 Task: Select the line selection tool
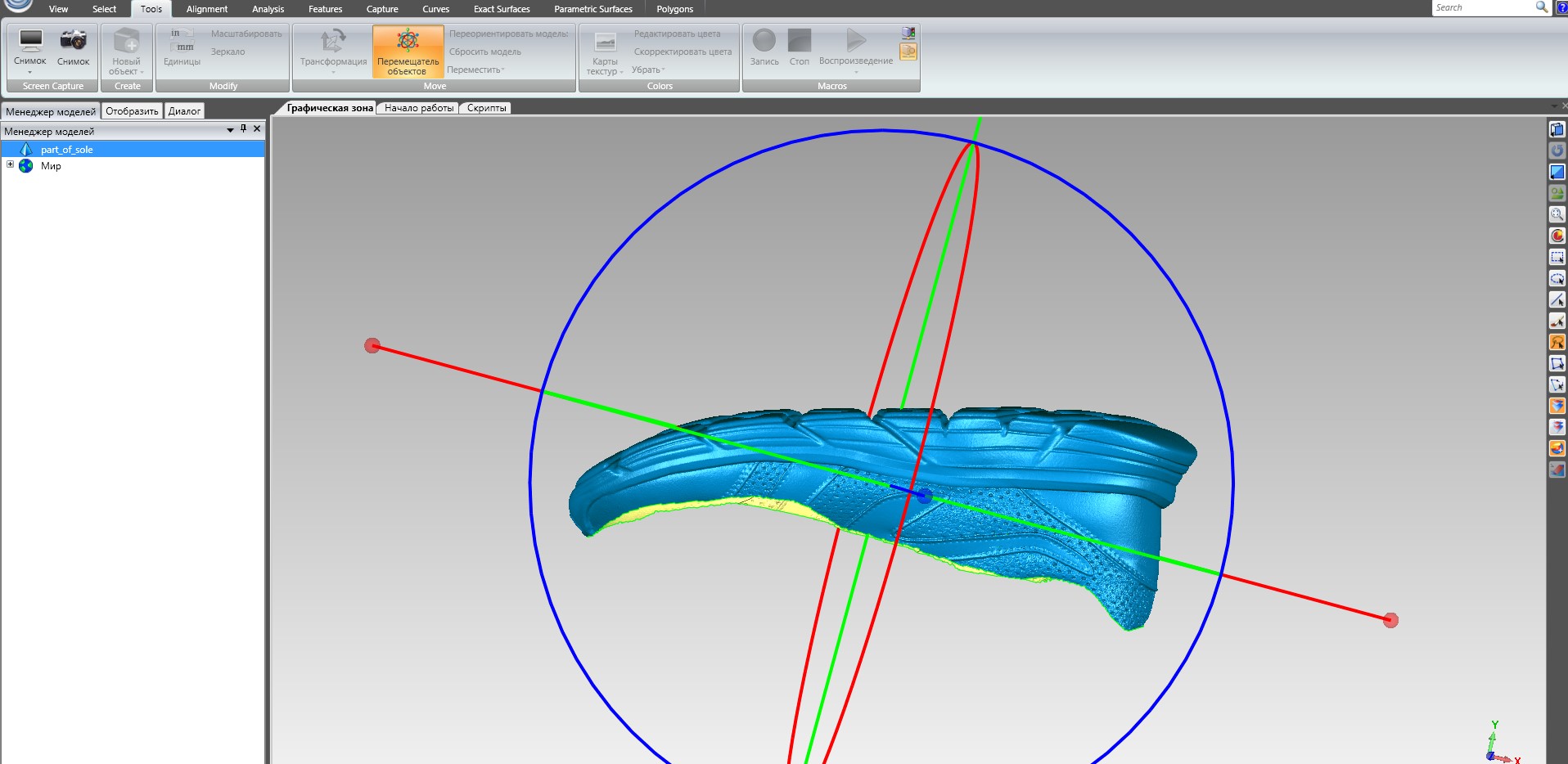pos(1557,299)
